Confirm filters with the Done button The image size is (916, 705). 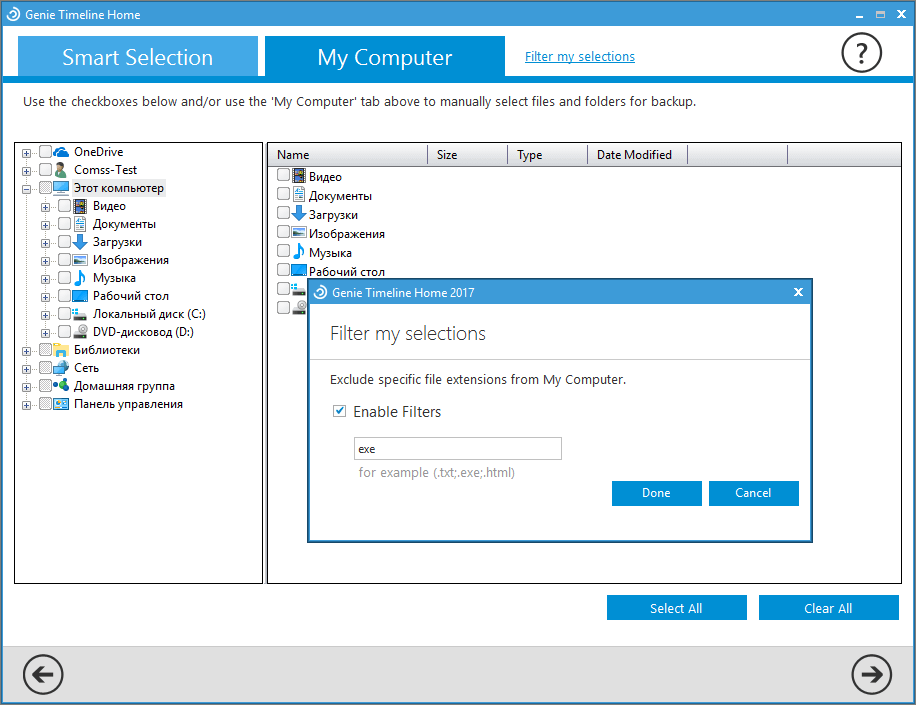657,493
